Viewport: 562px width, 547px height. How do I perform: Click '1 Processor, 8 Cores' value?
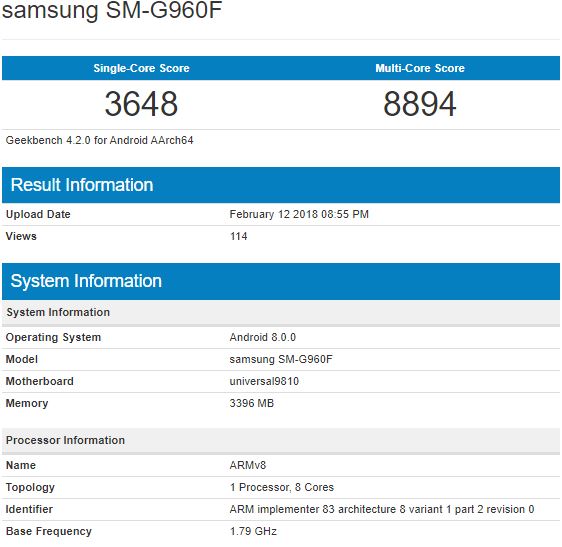click(282, 487)
